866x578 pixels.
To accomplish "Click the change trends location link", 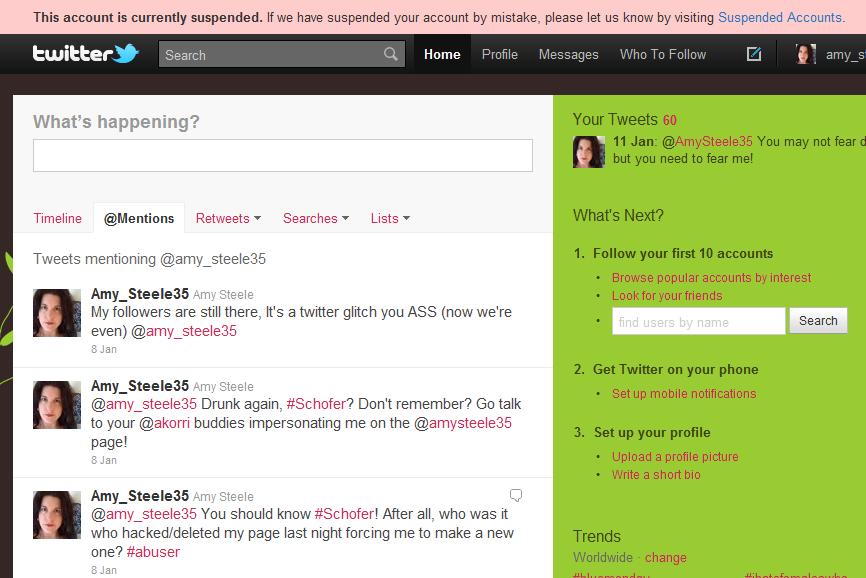I will [x=666, y=558].
